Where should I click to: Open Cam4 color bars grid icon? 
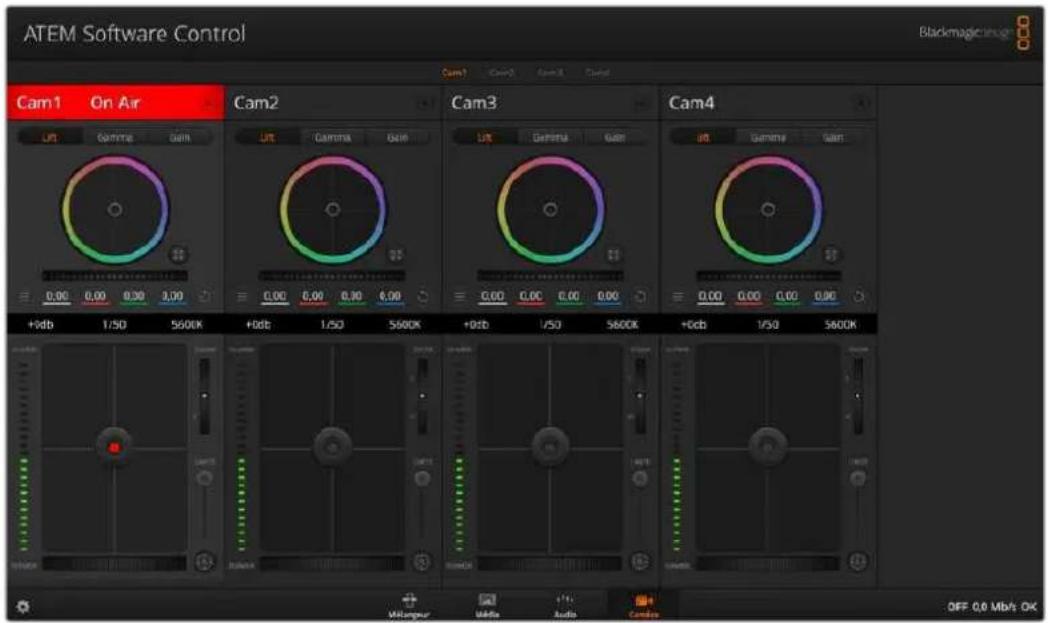(x=831, y=254)
